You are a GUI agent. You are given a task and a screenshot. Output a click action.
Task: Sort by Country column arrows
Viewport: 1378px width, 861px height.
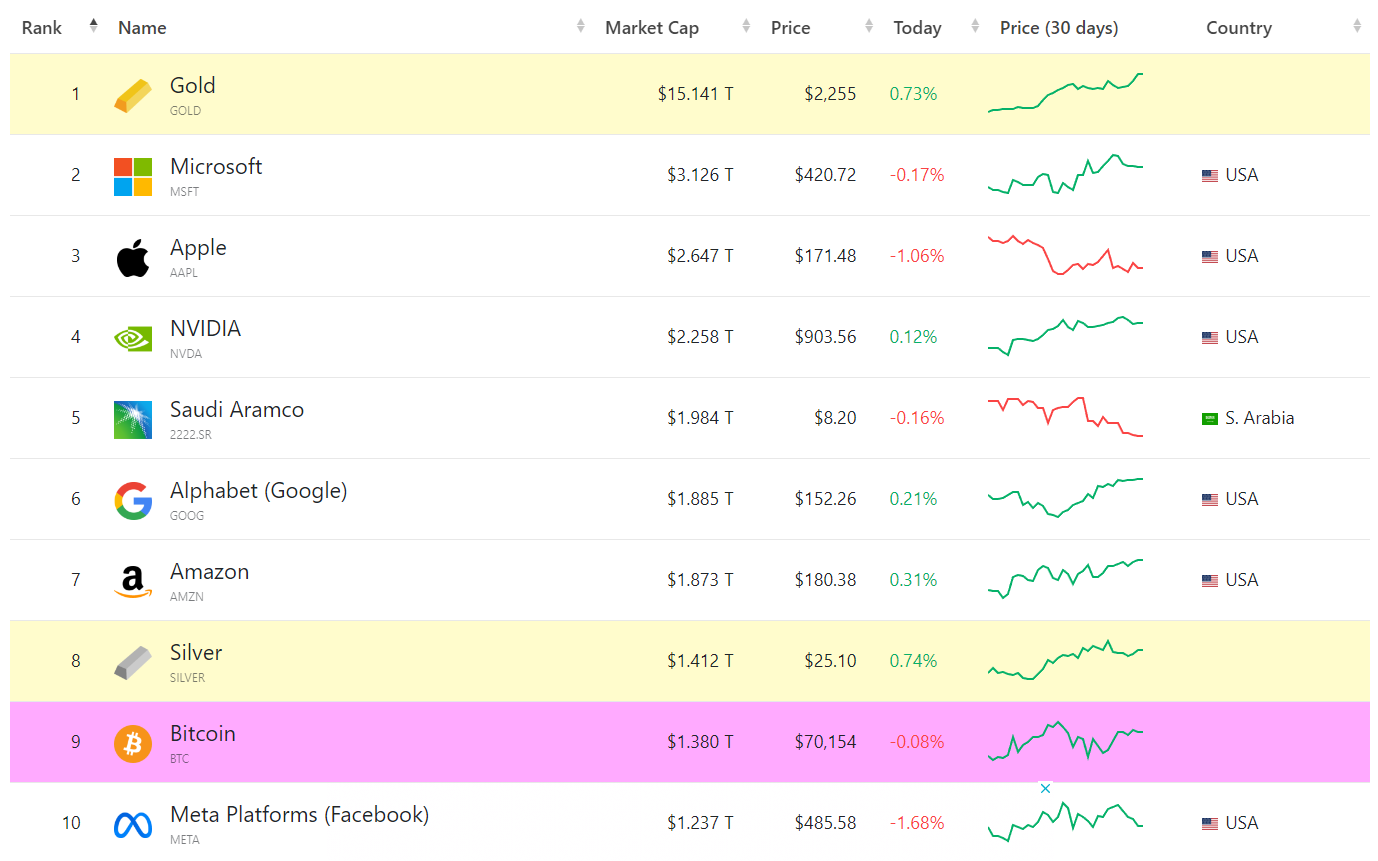pyautogui.click(x=1357, y=27)
